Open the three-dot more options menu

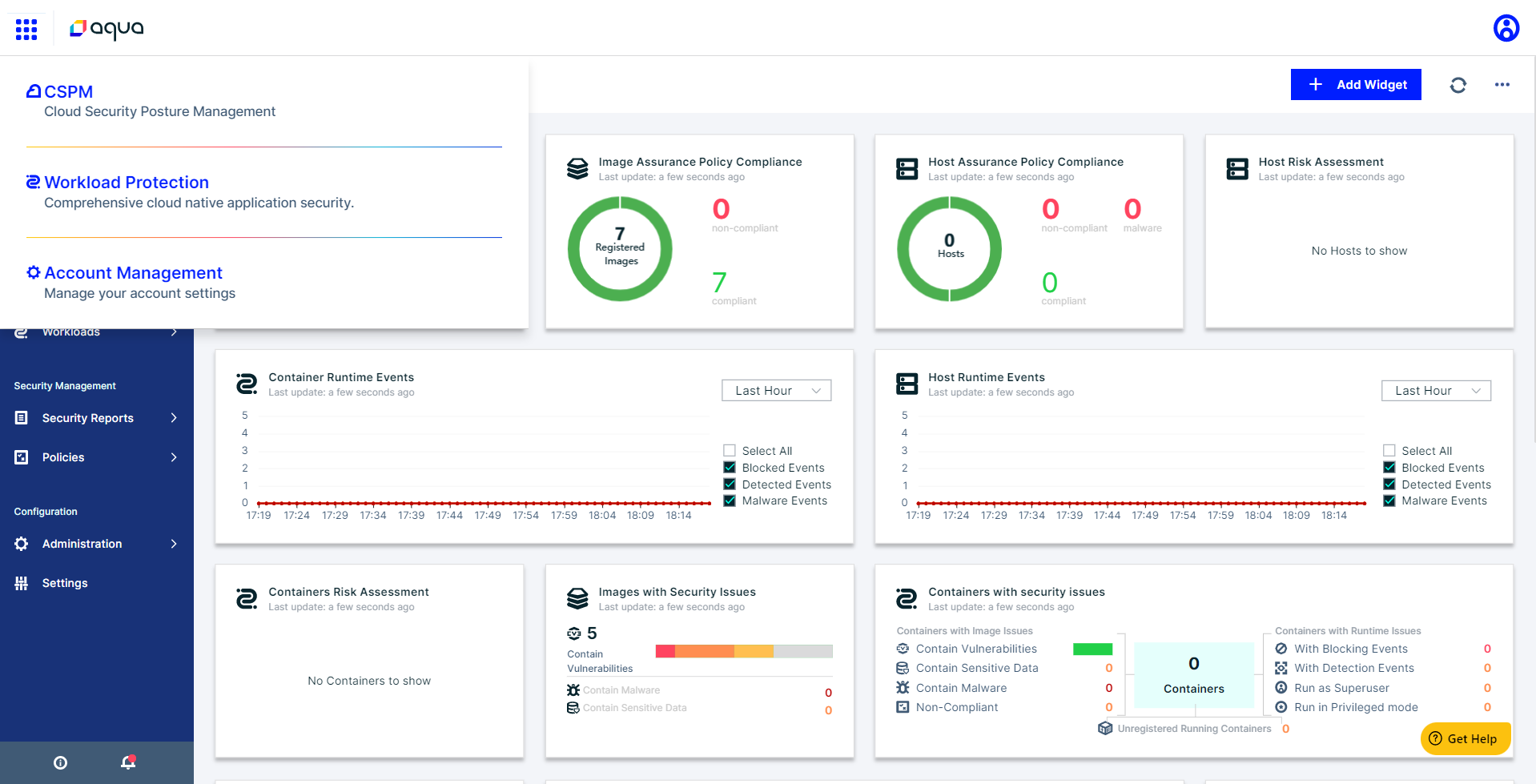1502,85
